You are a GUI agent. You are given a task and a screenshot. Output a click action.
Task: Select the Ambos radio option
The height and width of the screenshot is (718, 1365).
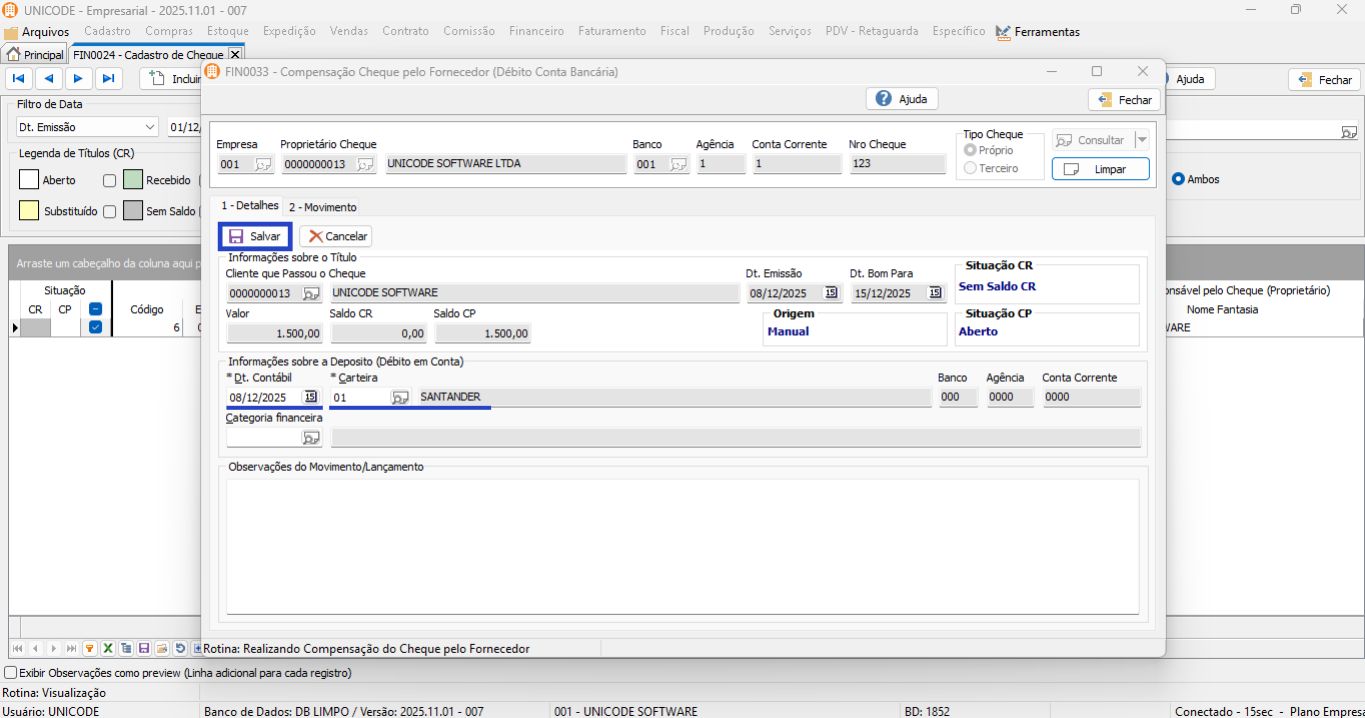(x=1178, y=179)
